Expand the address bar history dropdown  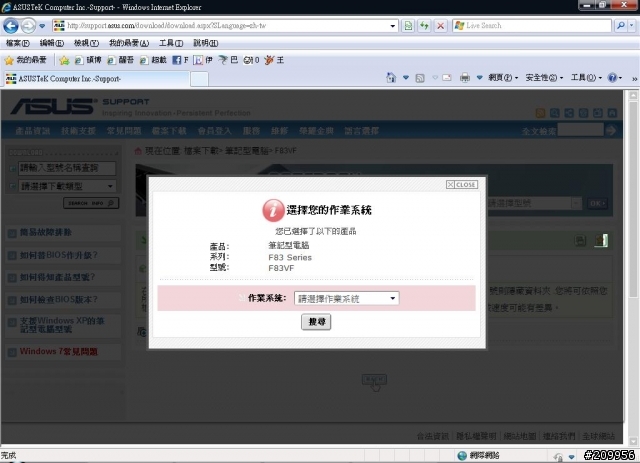click(x=393, y=26)
